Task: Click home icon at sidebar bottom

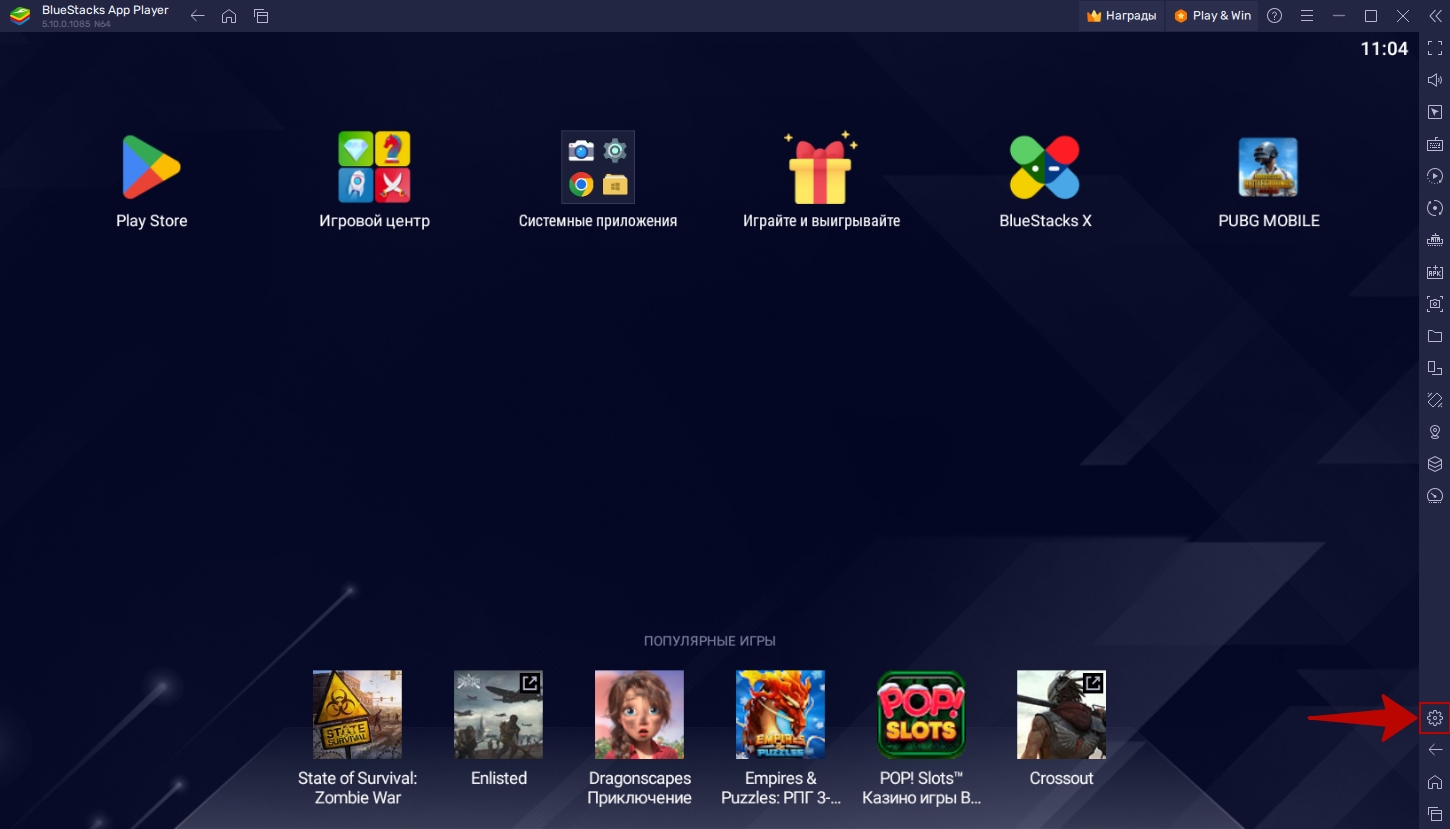Action: click(x=1435, y=782)
